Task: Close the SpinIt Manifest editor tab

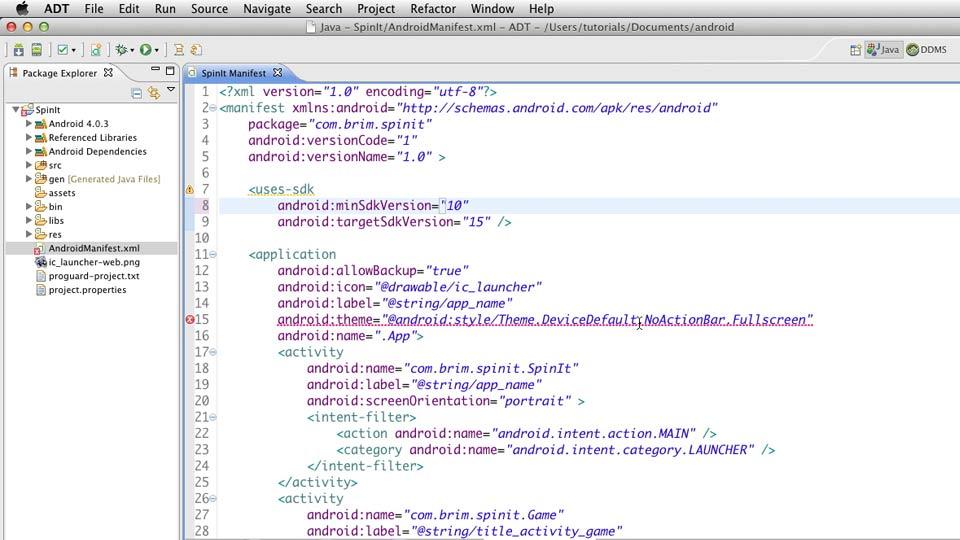Action: (277, 72)
